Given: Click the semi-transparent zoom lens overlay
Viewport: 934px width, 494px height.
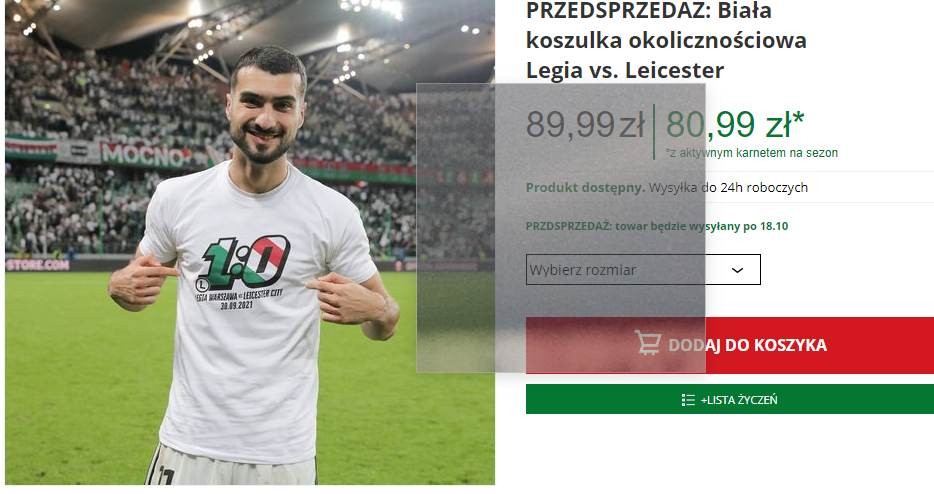Looking at the screenshot, I should click(561, 228).
